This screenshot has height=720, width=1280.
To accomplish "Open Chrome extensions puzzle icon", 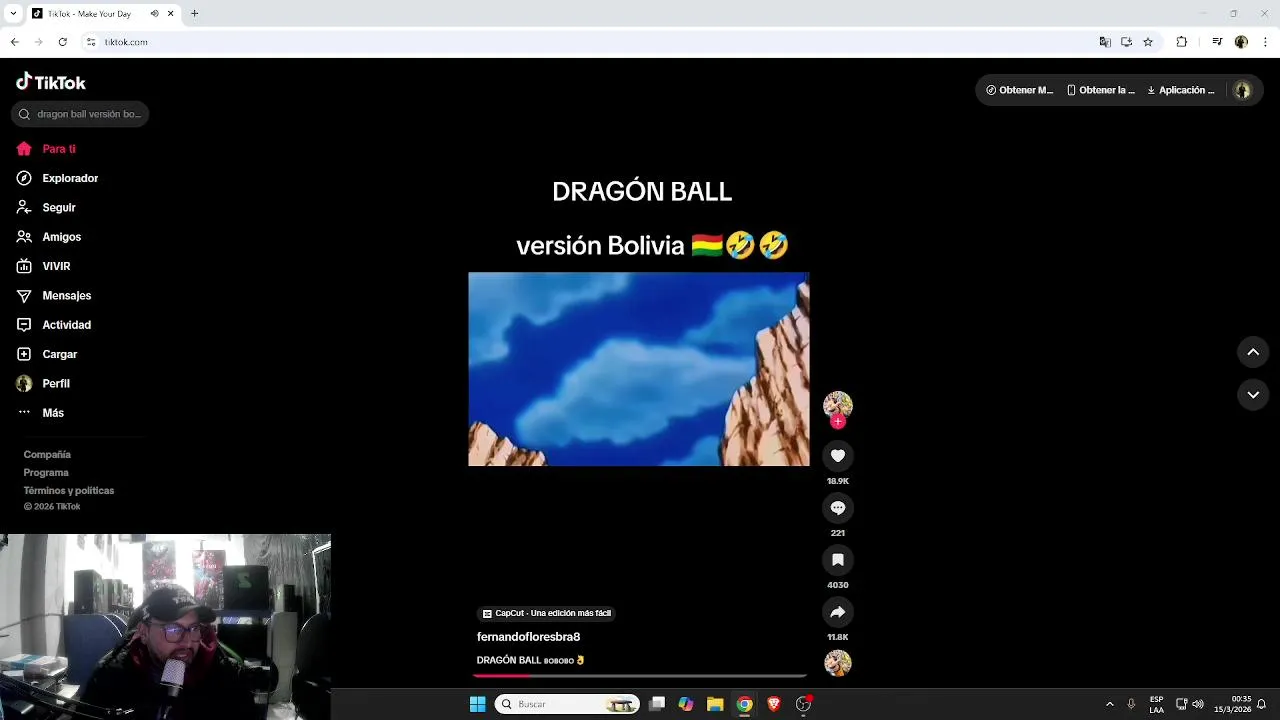I will pos(1182,42).
